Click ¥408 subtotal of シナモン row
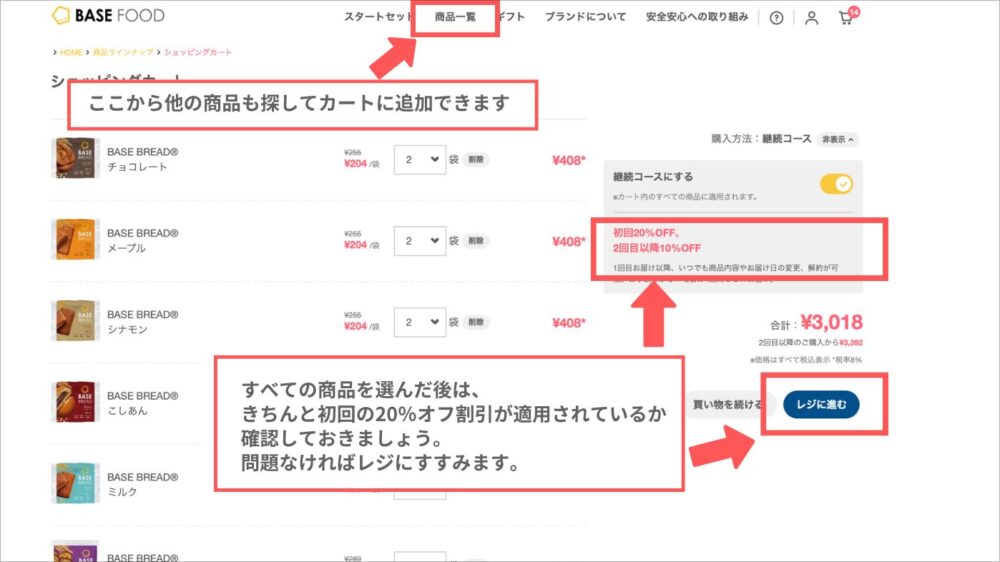Image resolution: width=1000 pixels, height=562 pixels. 568,323
